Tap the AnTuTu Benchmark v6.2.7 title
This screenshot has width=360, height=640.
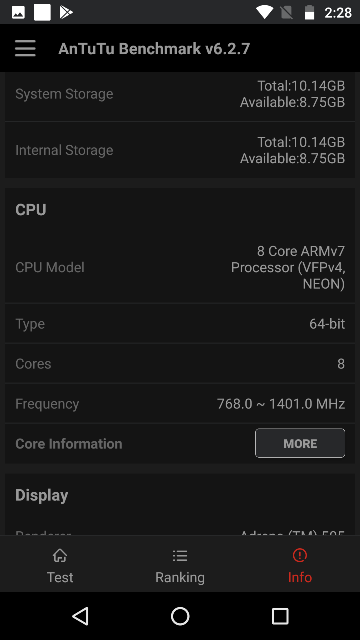[154, 49]
